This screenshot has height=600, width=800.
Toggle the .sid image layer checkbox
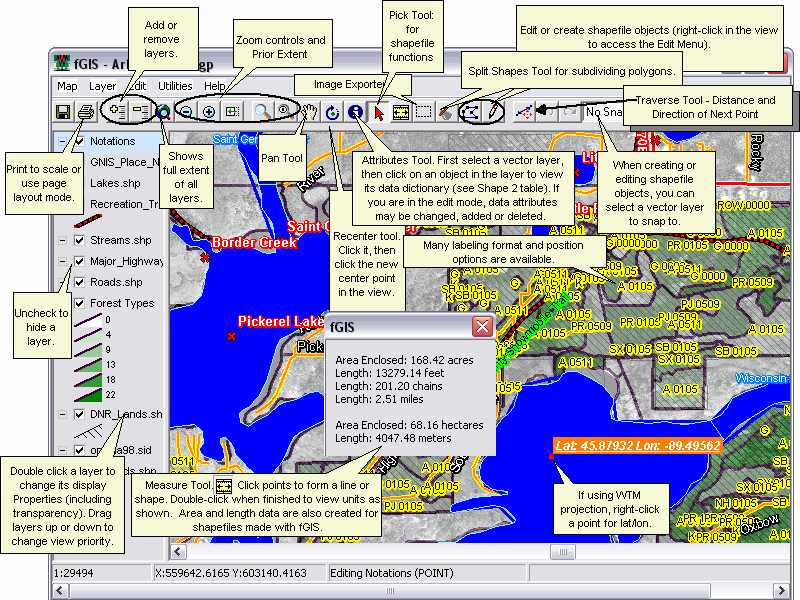click(79, 450)
